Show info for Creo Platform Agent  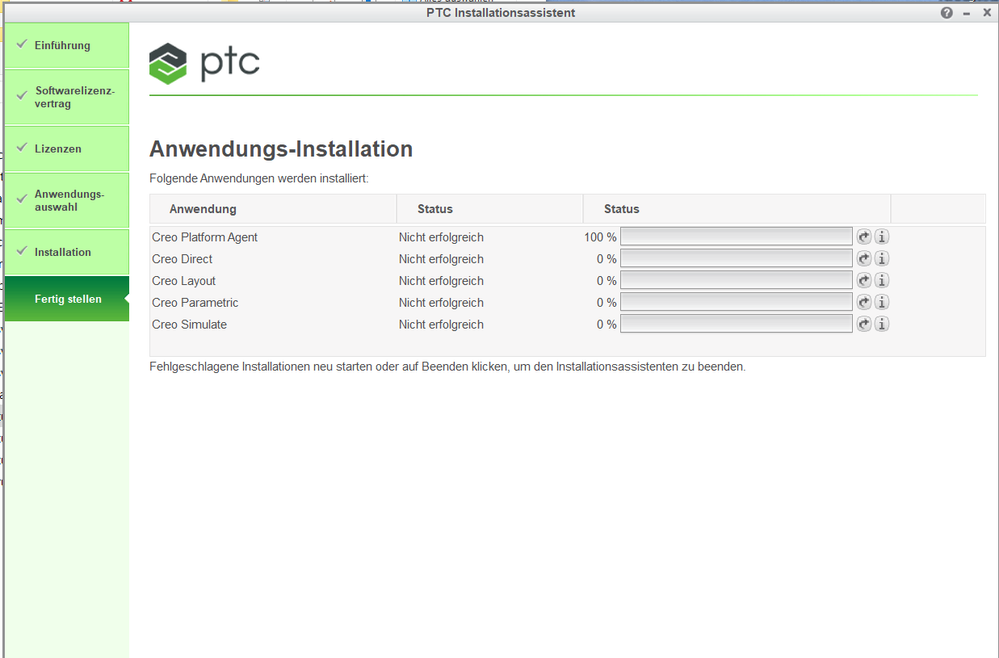click(882, 237)
